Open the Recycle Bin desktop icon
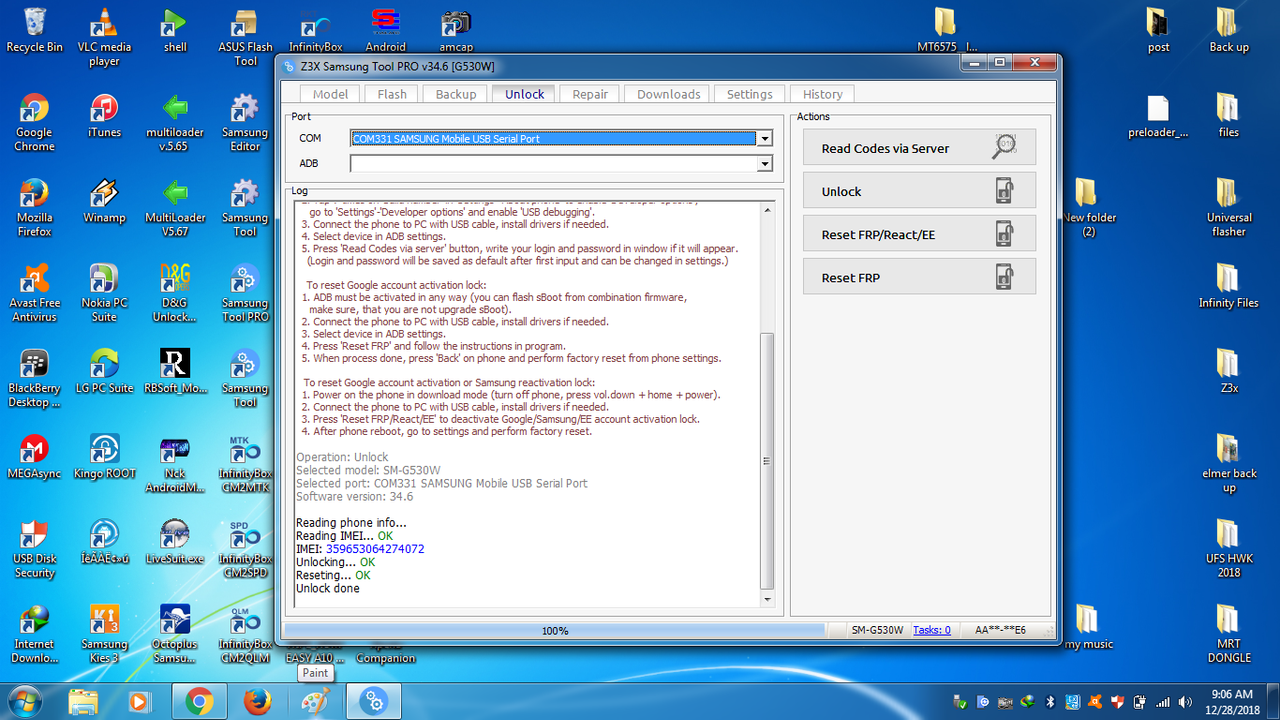 pyautogui.click(x=34, y=30)
